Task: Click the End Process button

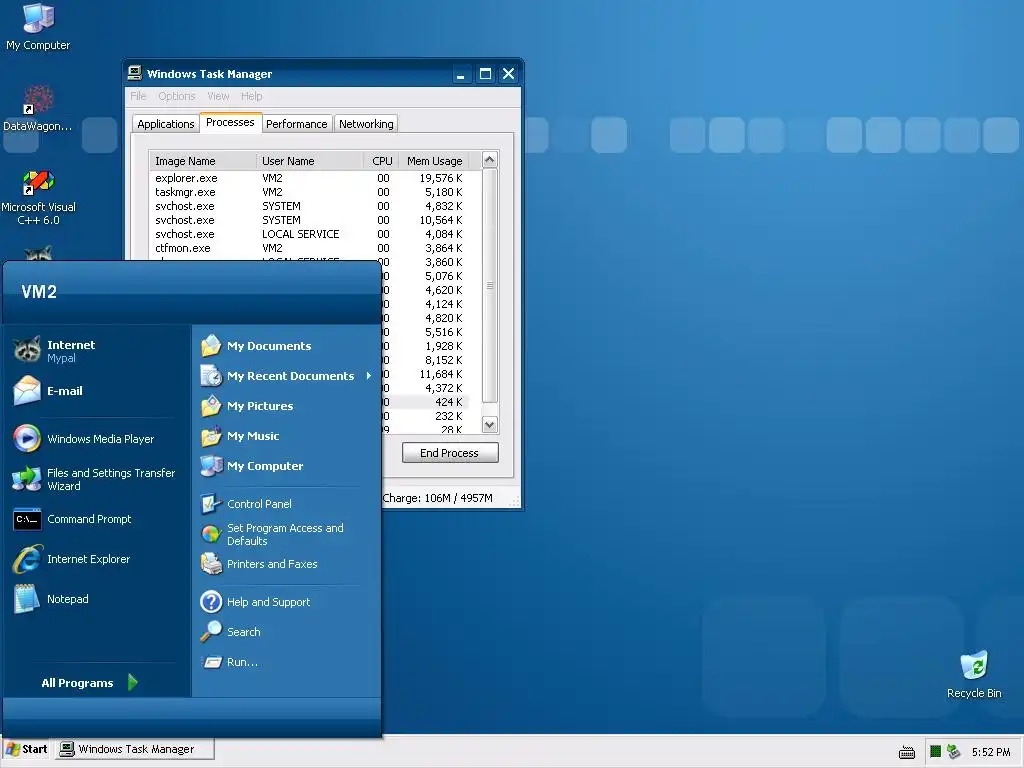Action: click(450, 453)
